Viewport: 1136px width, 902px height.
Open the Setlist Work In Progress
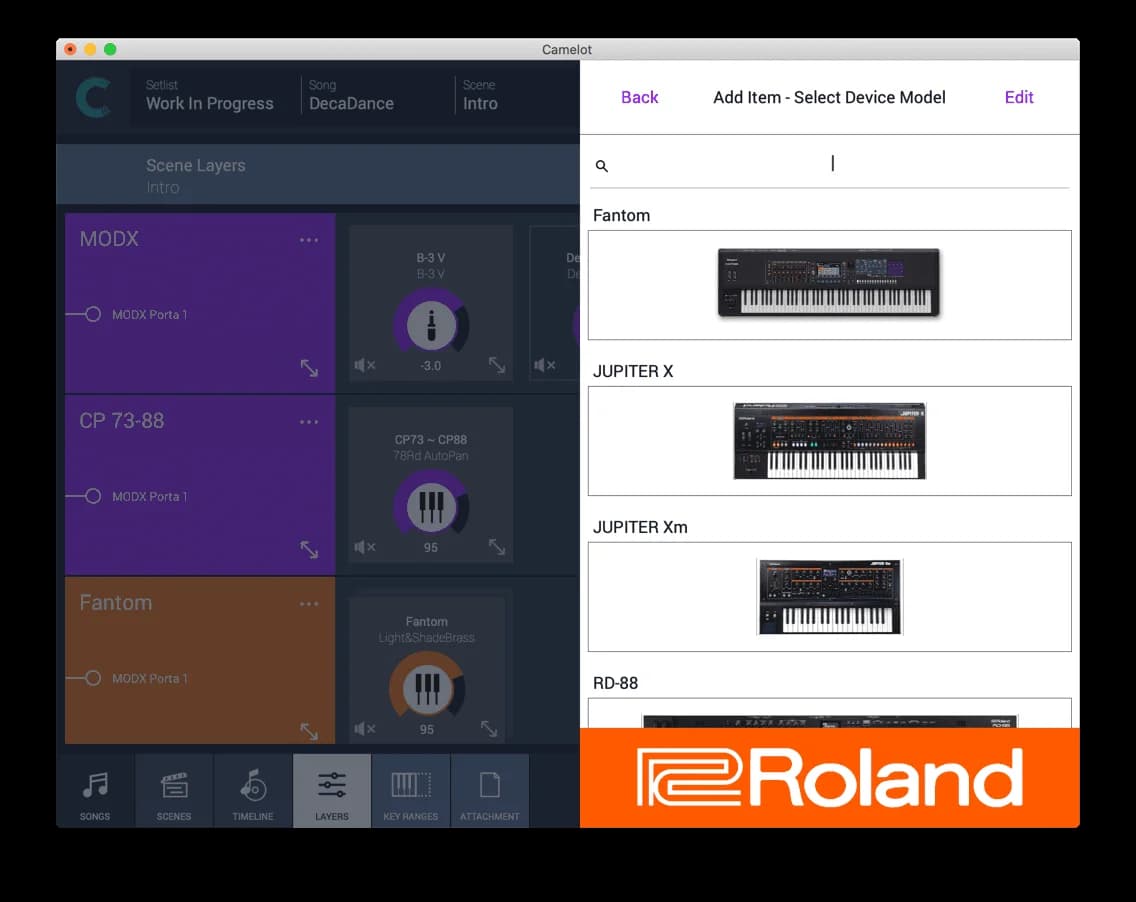pos(211,94)
